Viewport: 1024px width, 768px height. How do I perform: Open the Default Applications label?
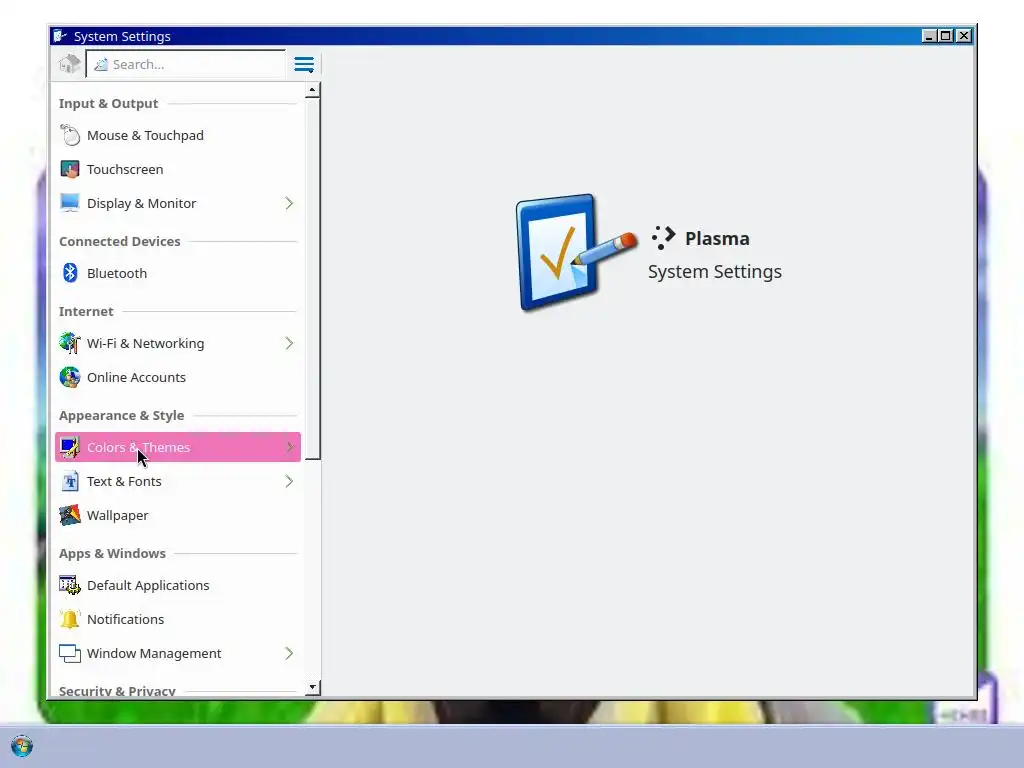coord(148,585)
